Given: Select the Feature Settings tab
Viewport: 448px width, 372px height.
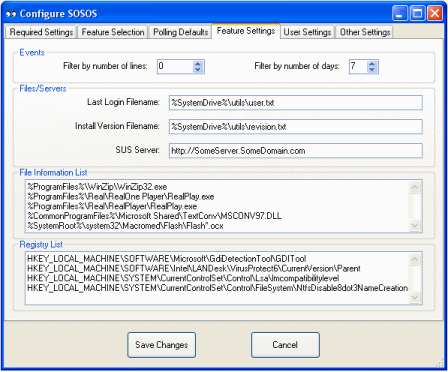Looking at the screenshot, I should tap(246, 31).
